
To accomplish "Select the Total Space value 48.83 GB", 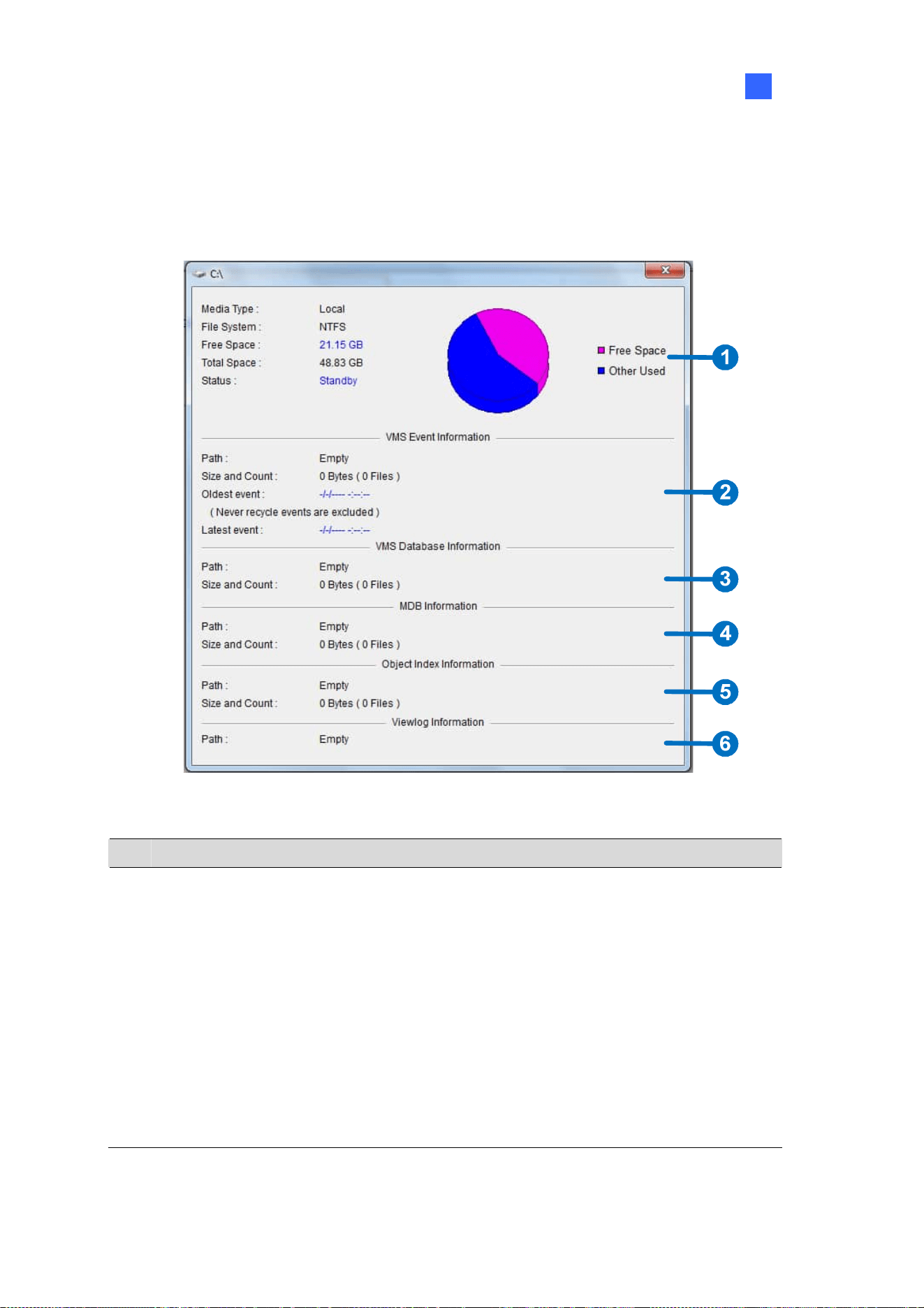I will (341, 363).
